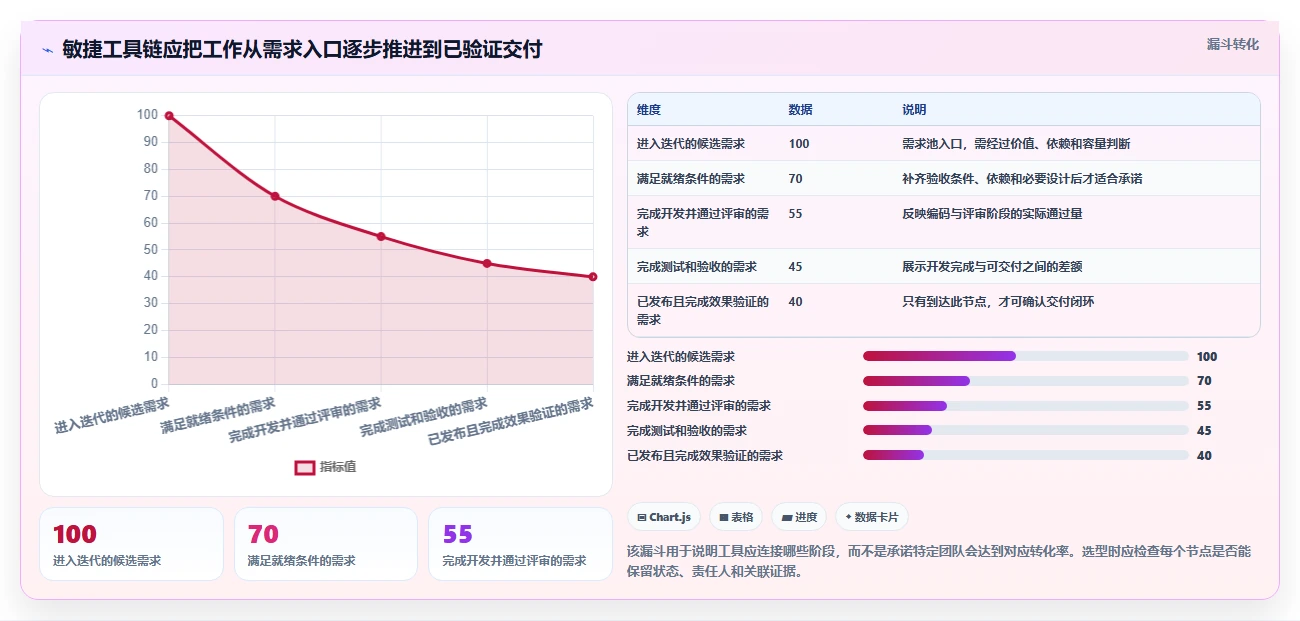This screenshot has width=1300, height=621.
Task: Click the chart data point at value 100
Action: [169, 116]
